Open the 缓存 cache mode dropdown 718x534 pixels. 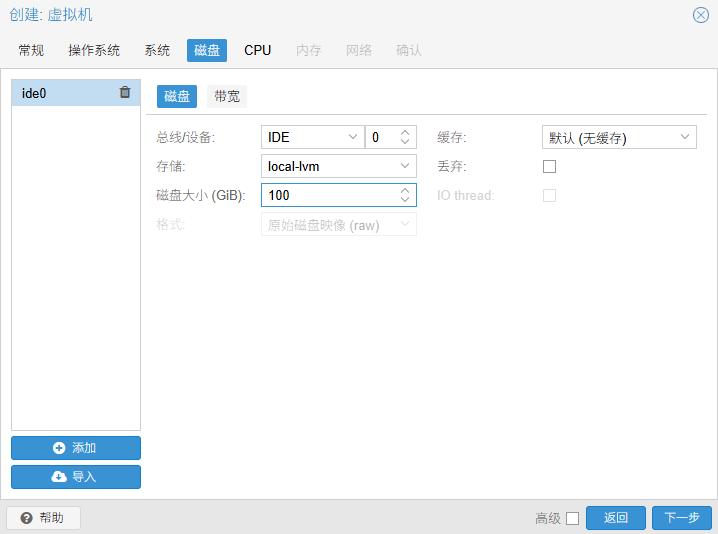(685, 137)
